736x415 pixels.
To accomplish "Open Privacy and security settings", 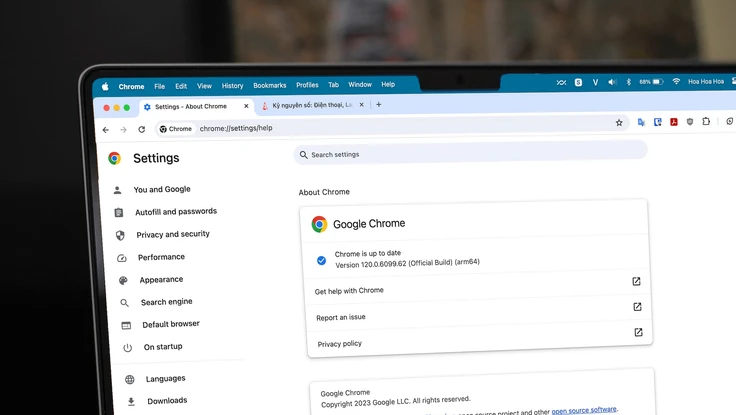I will coord(173,234).
